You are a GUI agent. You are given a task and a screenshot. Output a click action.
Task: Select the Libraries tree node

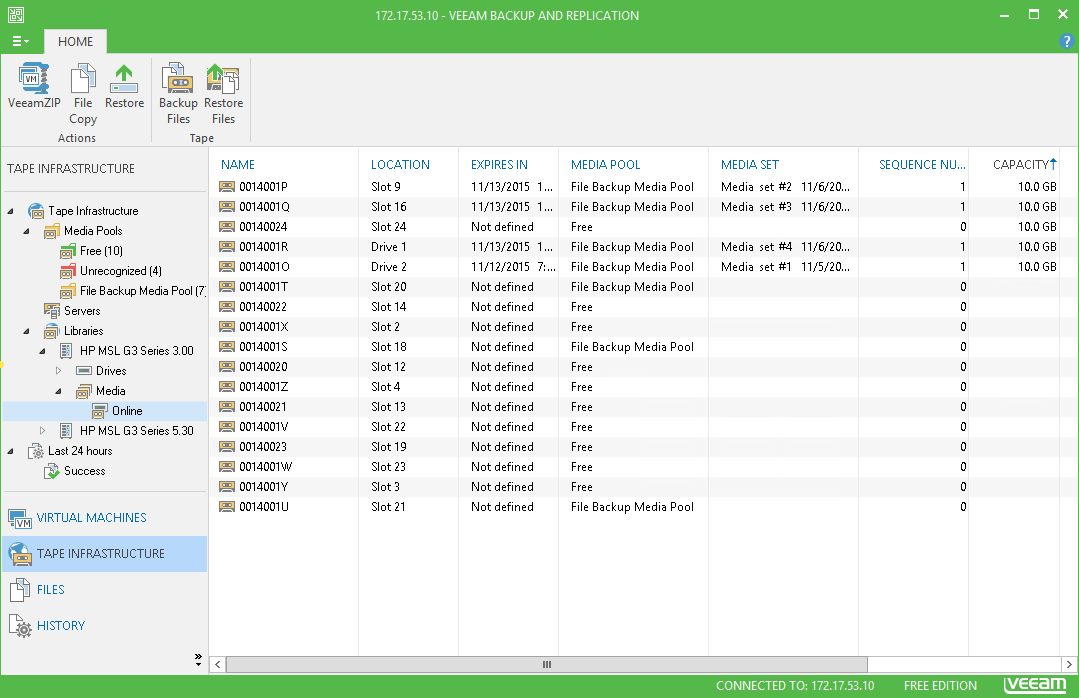83,330
